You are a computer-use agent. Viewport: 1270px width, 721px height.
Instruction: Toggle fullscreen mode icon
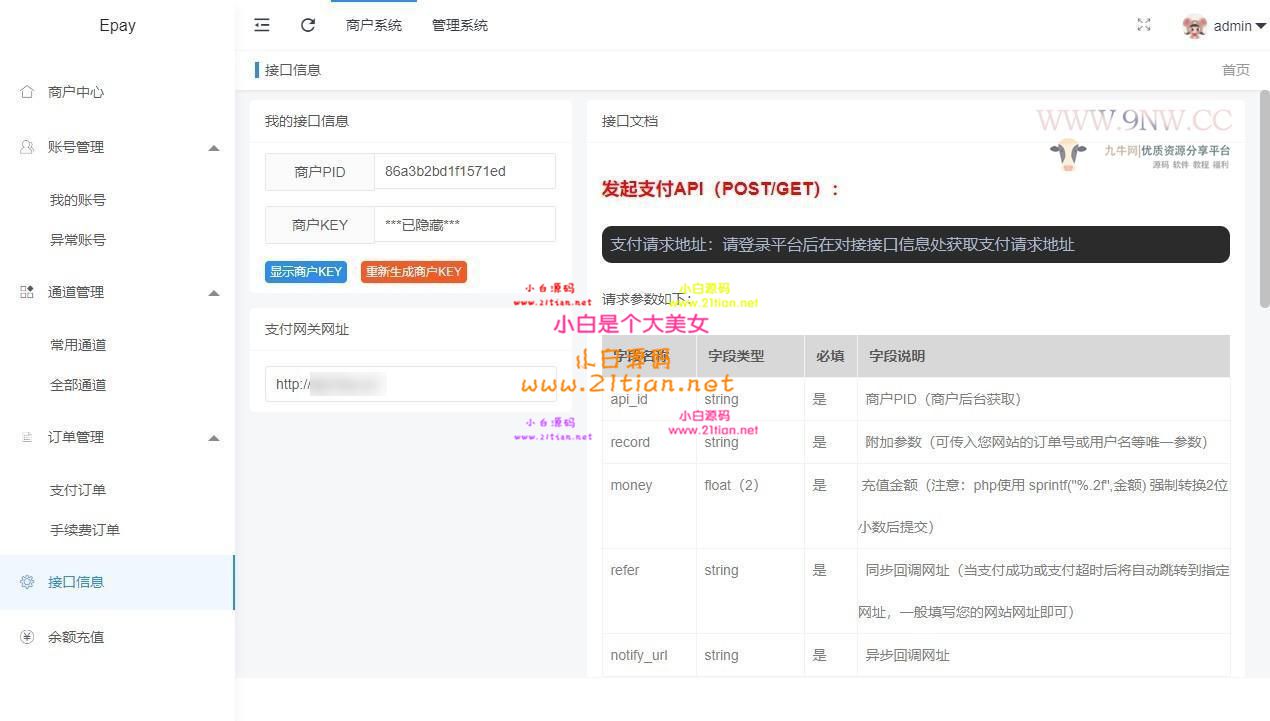pos(1144,25)
